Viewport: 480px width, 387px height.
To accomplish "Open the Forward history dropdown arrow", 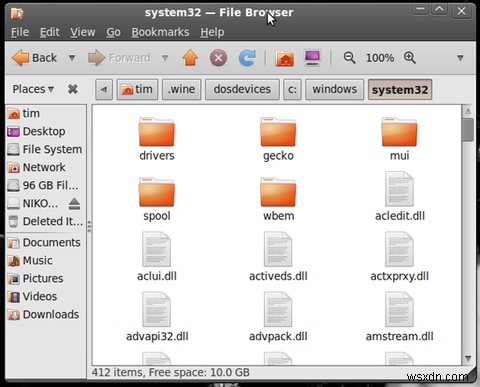I will click(x=165, y=58).
